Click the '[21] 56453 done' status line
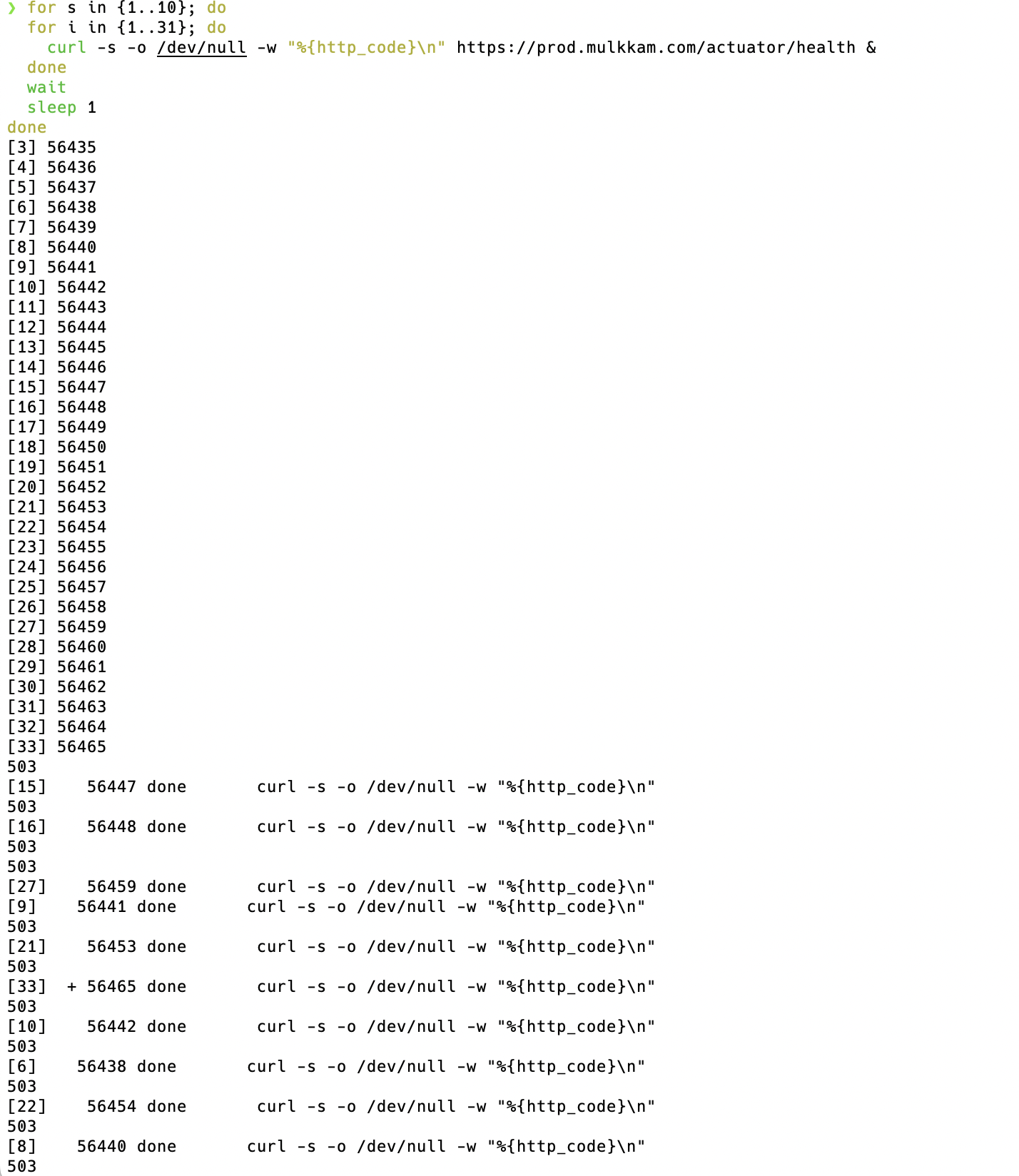This screenshot has width=1019, height=1176. 331,946
